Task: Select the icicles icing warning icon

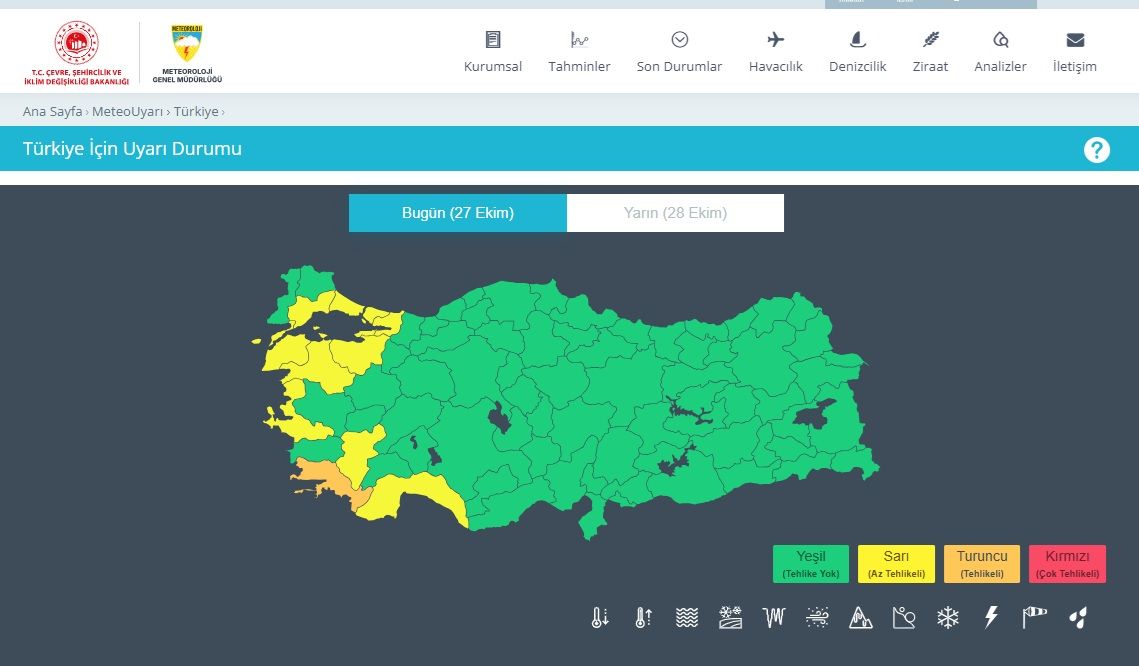Action: point(774,617)
